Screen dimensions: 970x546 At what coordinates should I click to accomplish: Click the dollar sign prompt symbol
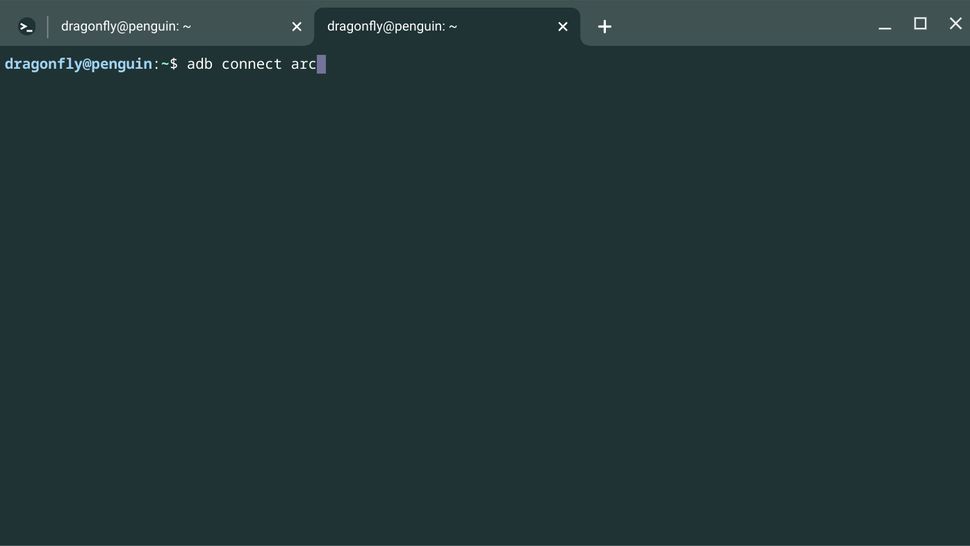(173, 65)
